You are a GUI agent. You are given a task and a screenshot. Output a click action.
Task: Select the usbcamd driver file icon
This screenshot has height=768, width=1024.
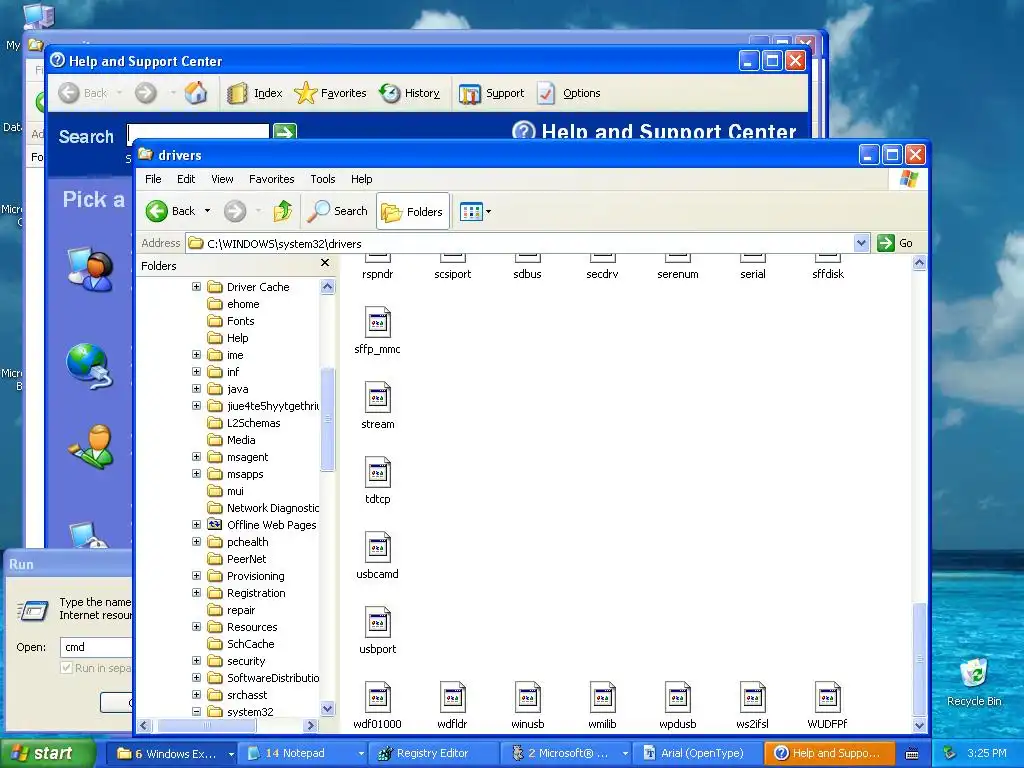click(x=377, y=548)
